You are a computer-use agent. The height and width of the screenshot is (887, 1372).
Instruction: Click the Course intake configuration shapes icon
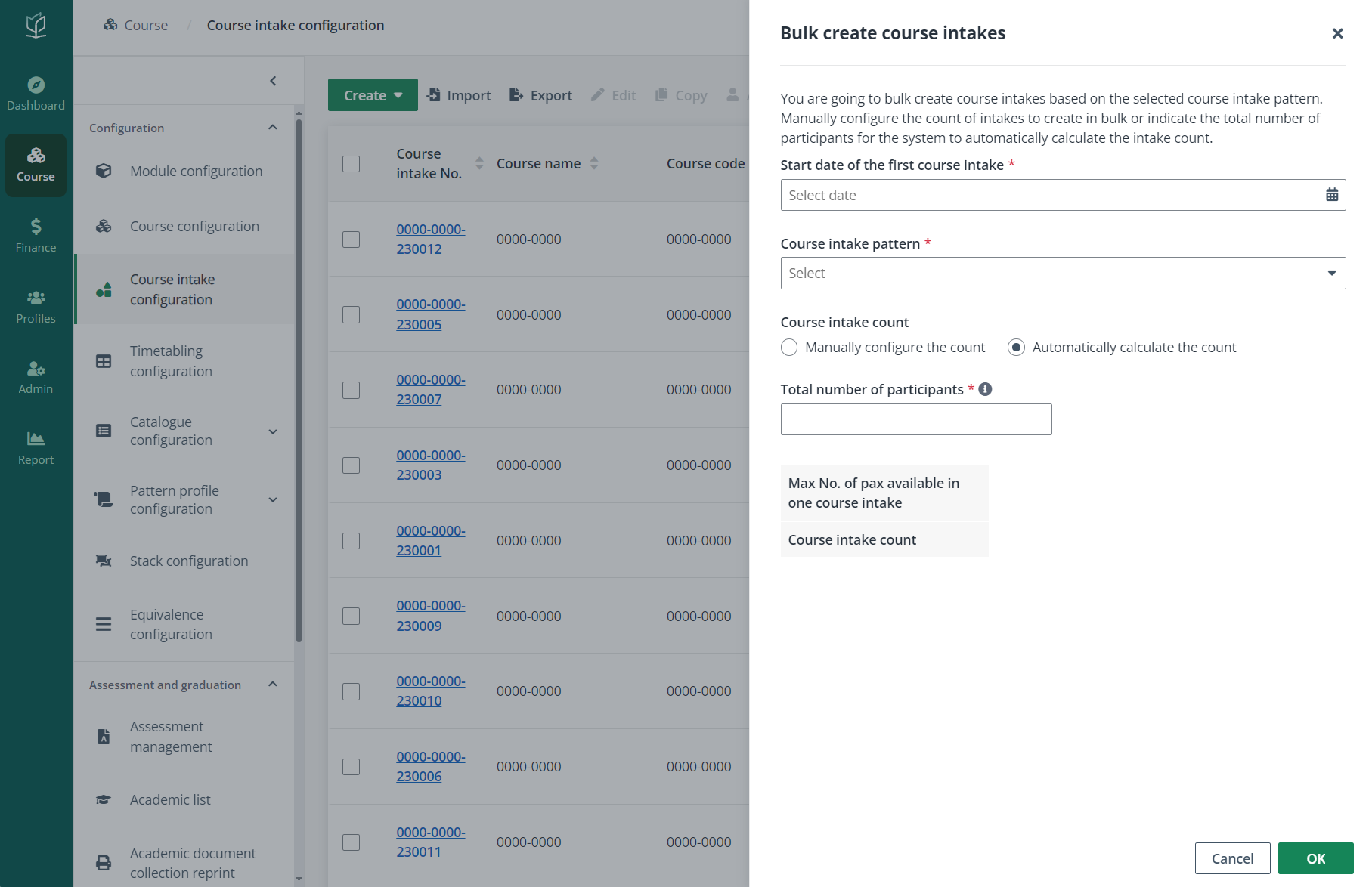104,289
